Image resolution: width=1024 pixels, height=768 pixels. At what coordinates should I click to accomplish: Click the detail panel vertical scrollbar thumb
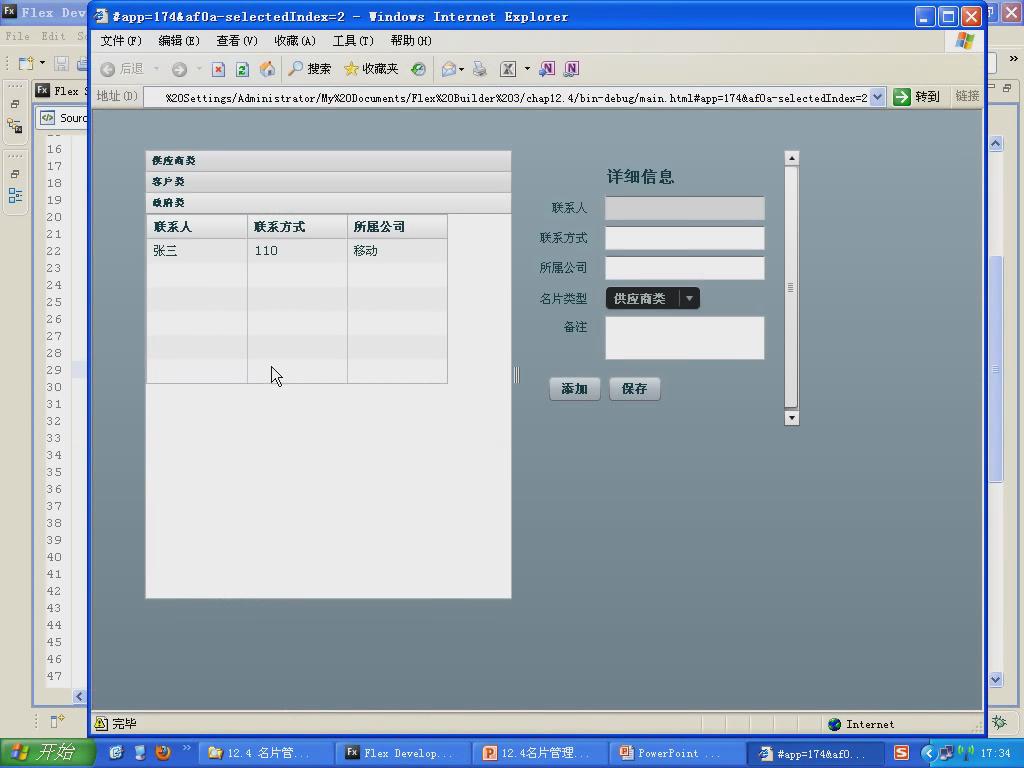pos(791,287)
